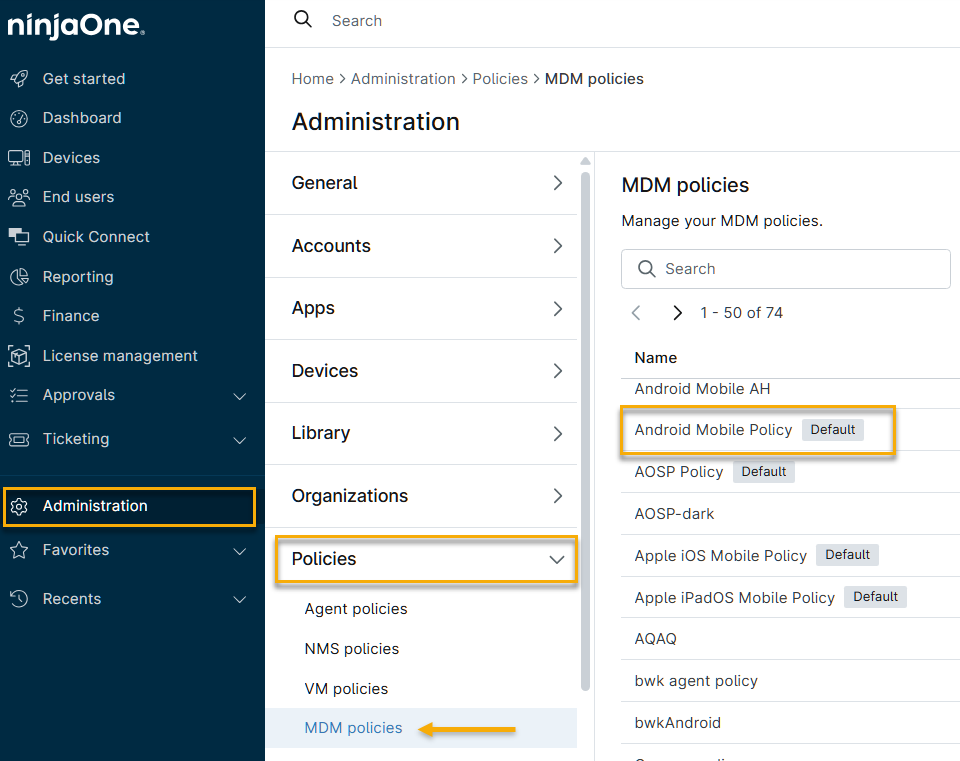
Task: Open End users in the sidebar
Action: point(78,197)
